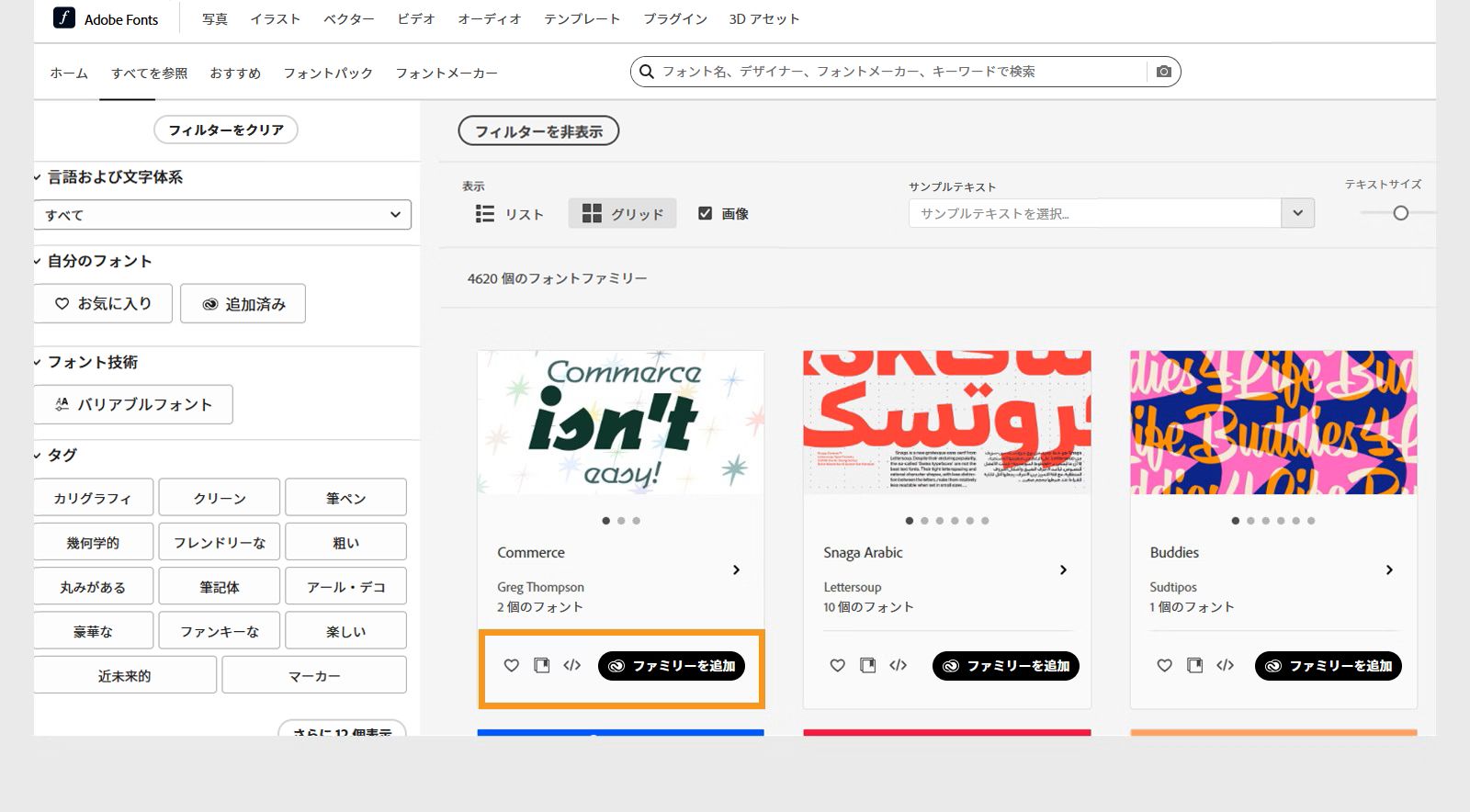Switch to リスト list view
The image size is (1470, 812).
coord(510,214)
